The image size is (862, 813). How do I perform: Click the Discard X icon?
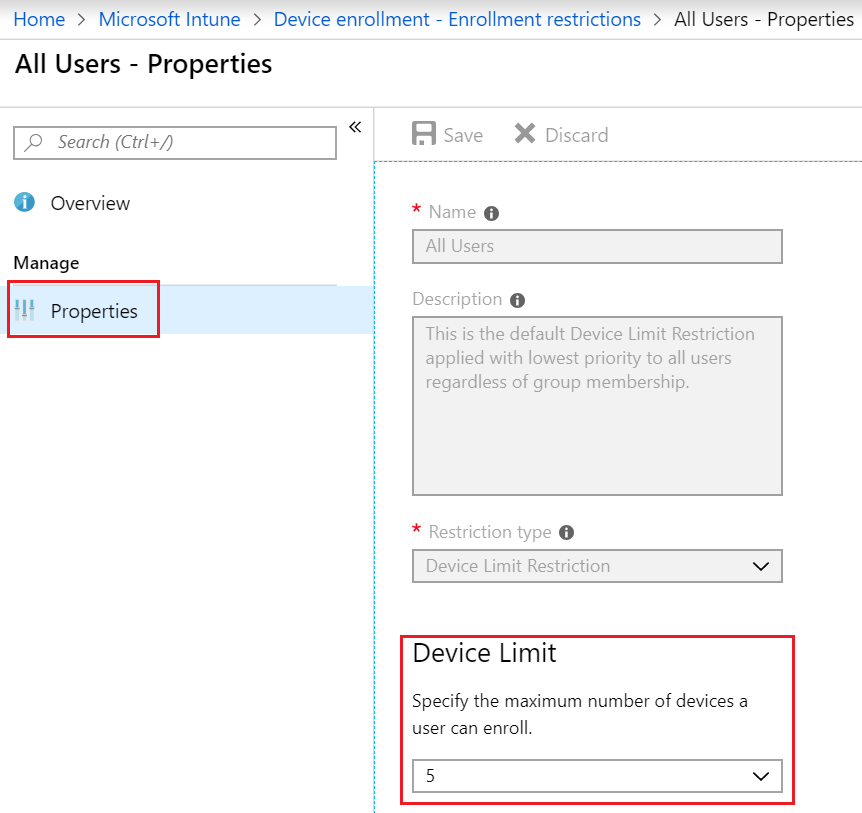pyautogui.click(x=525, y=134)
